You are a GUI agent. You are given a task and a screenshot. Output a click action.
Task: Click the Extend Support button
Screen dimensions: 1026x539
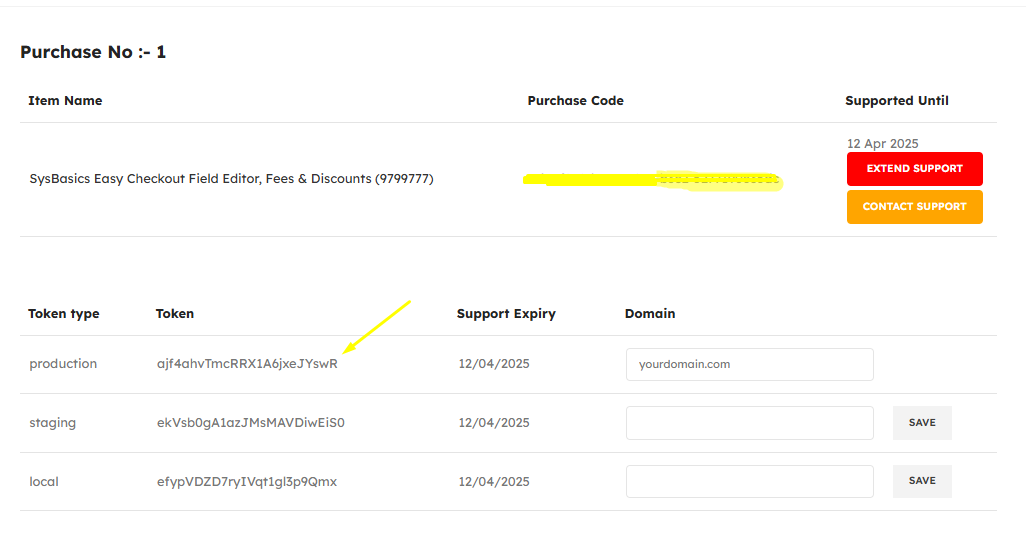(914, 169)
